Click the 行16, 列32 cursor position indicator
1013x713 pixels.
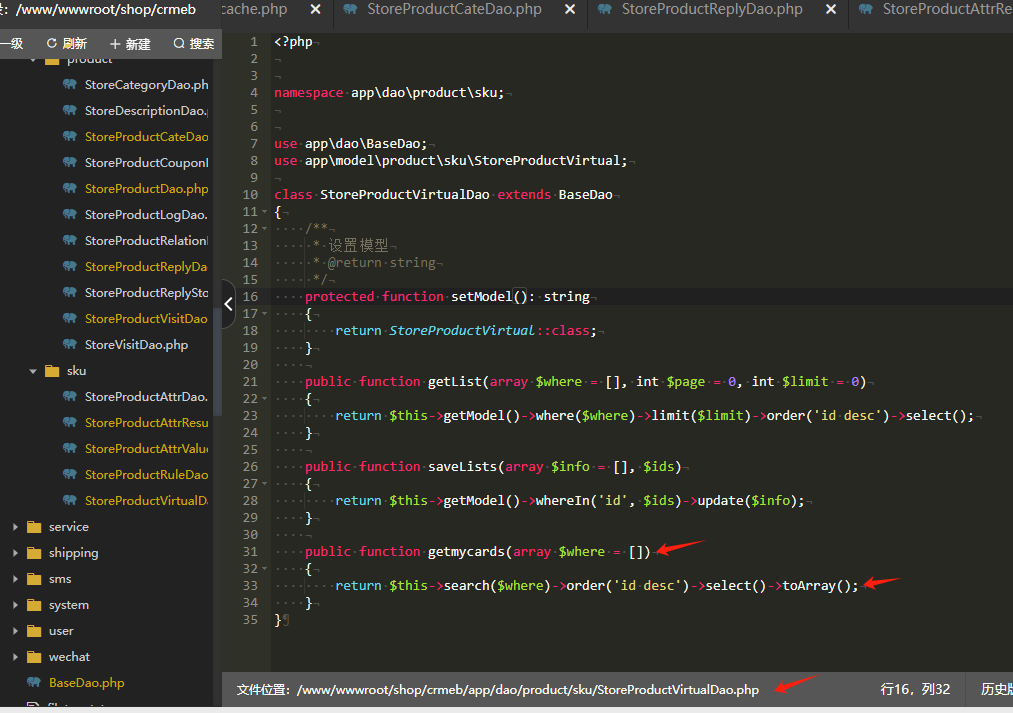[x=915, y=689]
